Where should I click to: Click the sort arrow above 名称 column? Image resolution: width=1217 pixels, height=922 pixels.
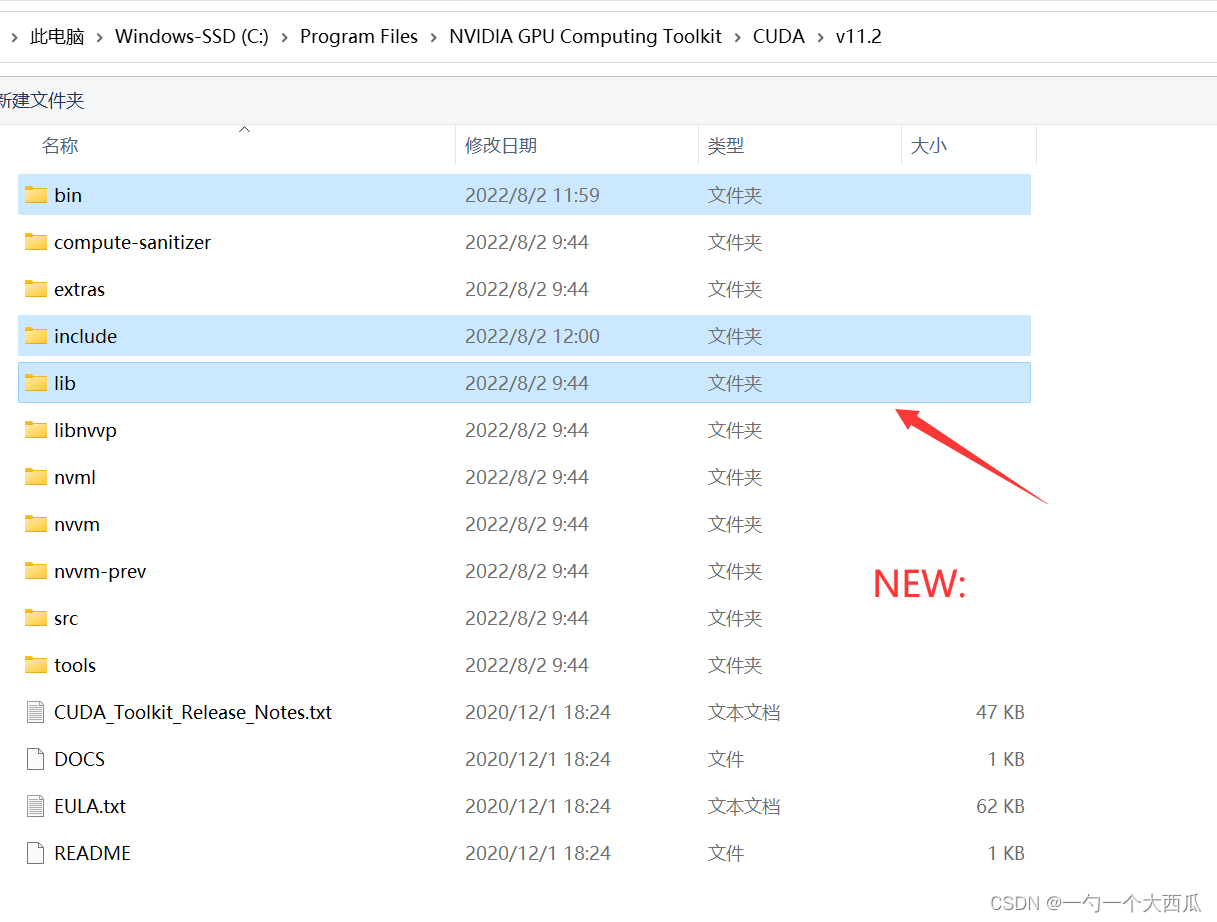click(244, 129)
